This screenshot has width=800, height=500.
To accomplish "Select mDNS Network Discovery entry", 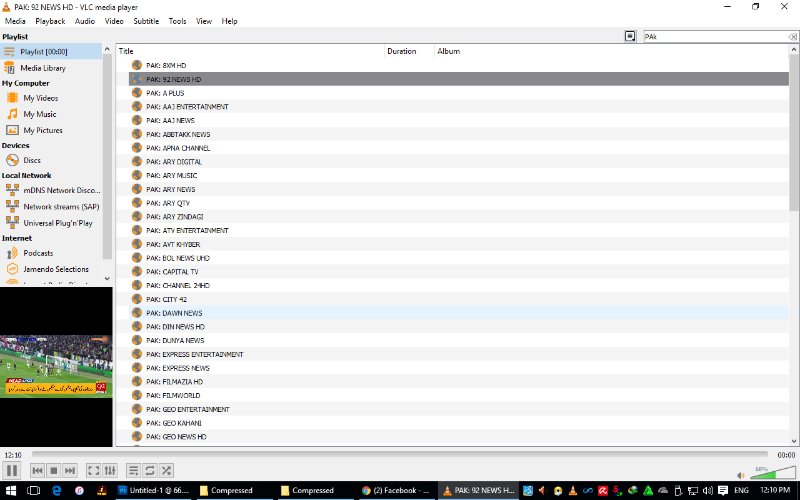I will [x=51, y=190].
